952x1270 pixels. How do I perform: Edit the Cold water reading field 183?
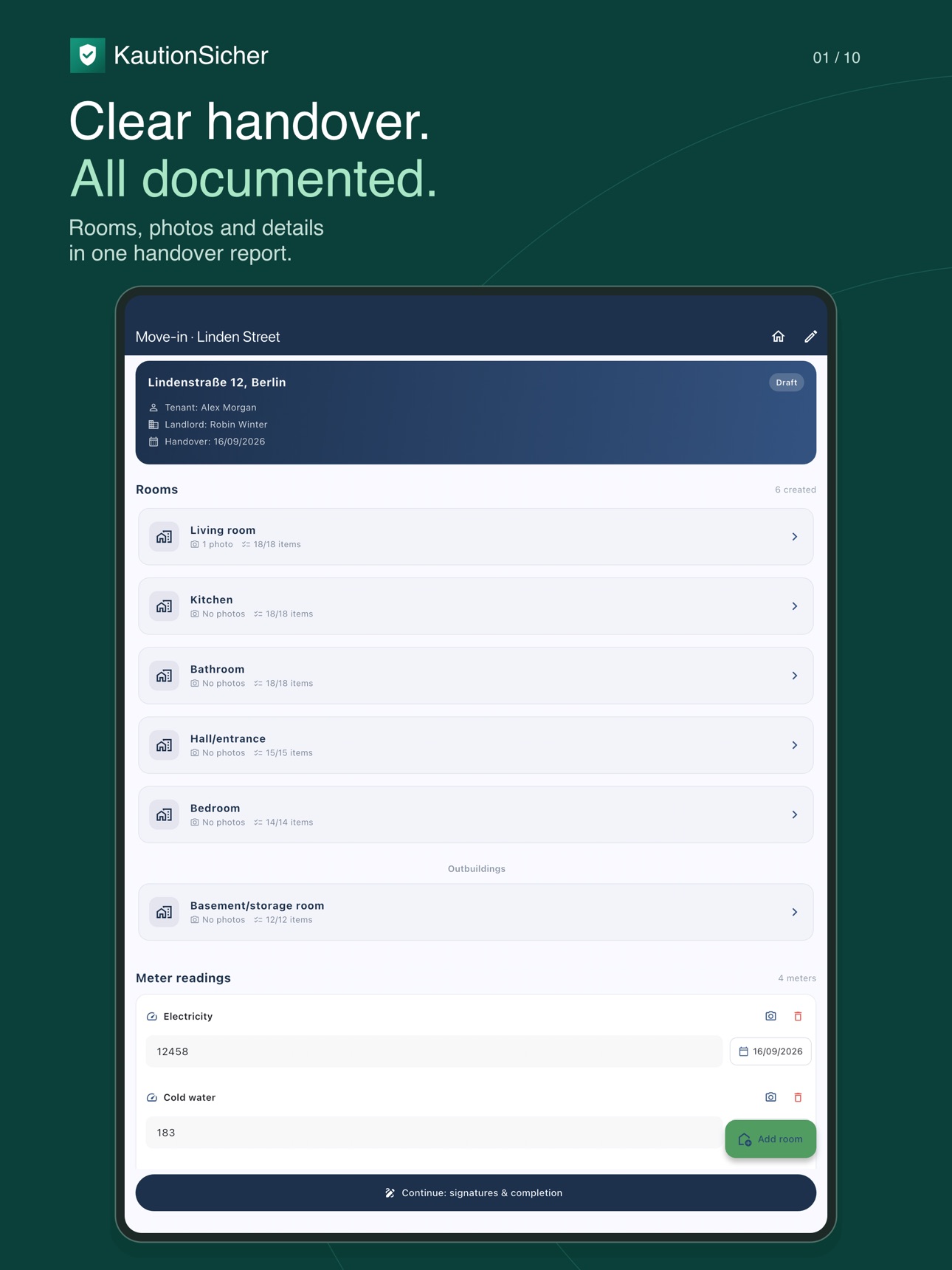click(434, 1133)
